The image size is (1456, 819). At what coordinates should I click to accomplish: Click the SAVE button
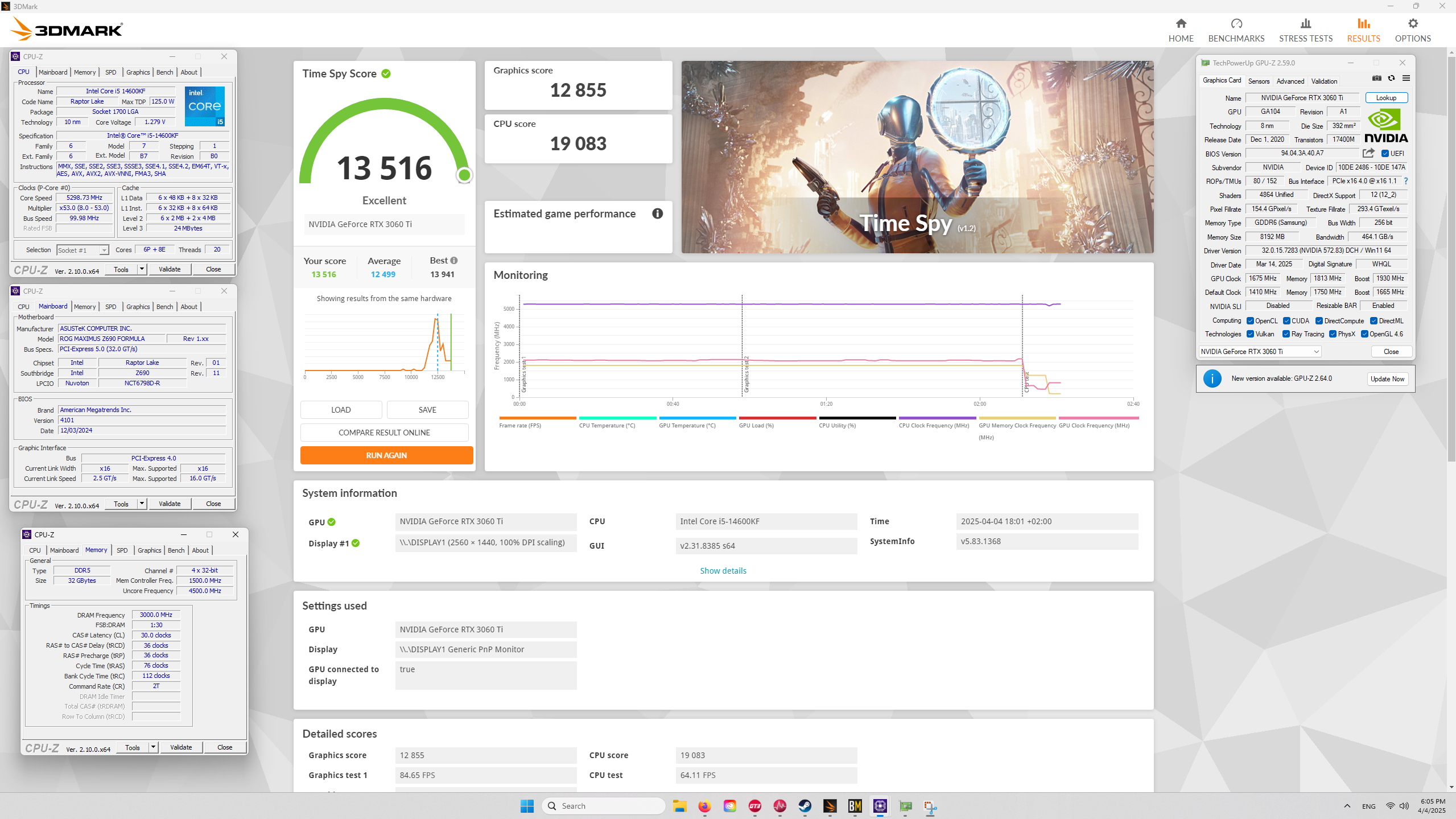427,410
